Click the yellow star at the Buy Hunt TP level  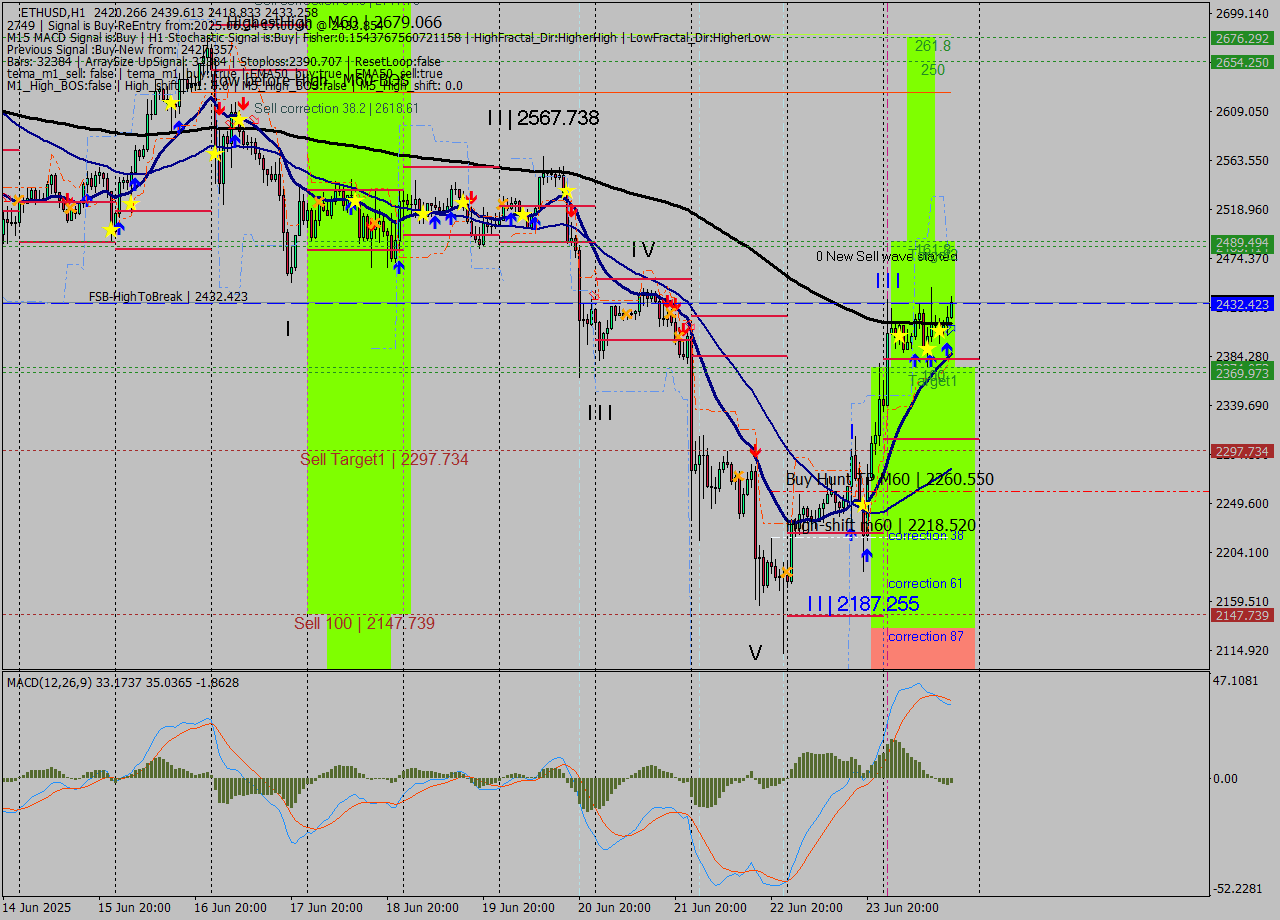863,505
